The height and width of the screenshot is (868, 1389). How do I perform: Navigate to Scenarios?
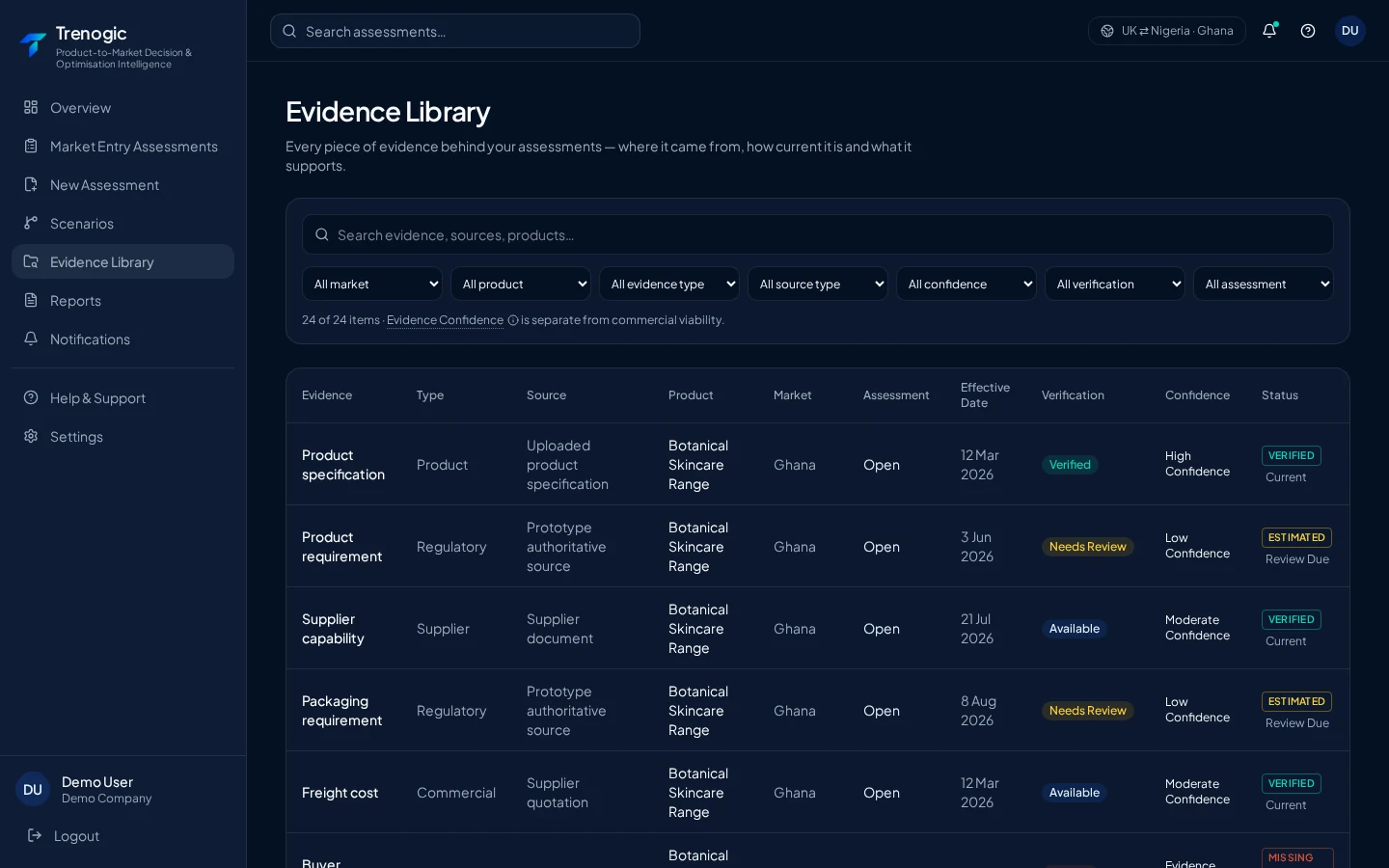(x=123, y=223)
